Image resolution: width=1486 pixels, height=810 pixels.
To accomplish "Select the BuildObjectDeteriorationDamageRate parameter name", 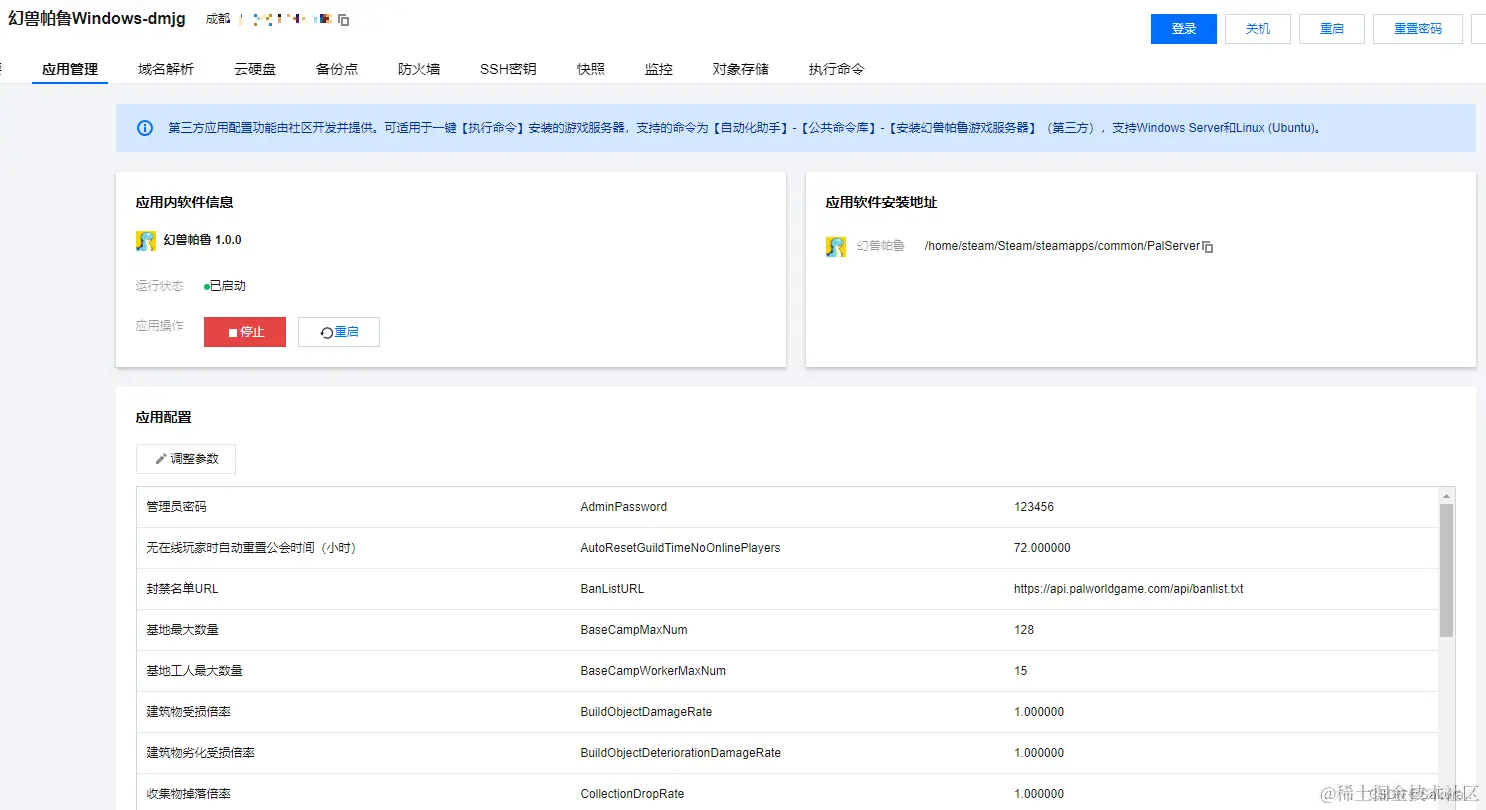I will [681, 753].
